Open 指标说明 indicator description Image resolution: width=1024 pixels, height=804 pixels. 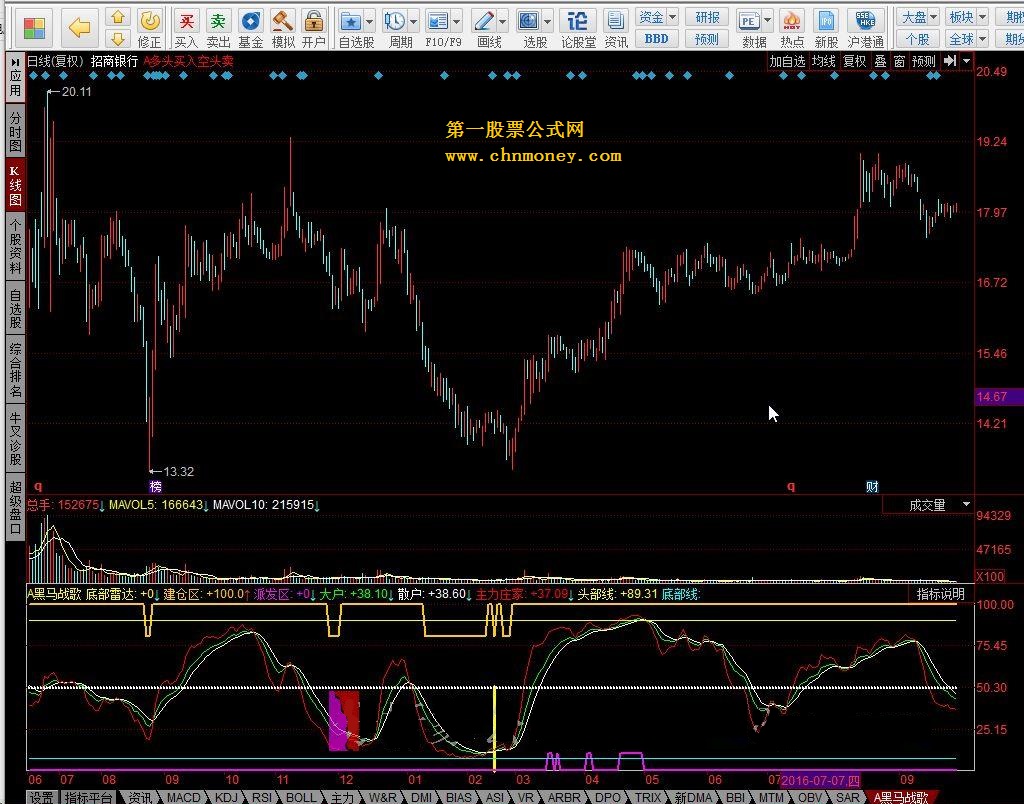[940, 594]
